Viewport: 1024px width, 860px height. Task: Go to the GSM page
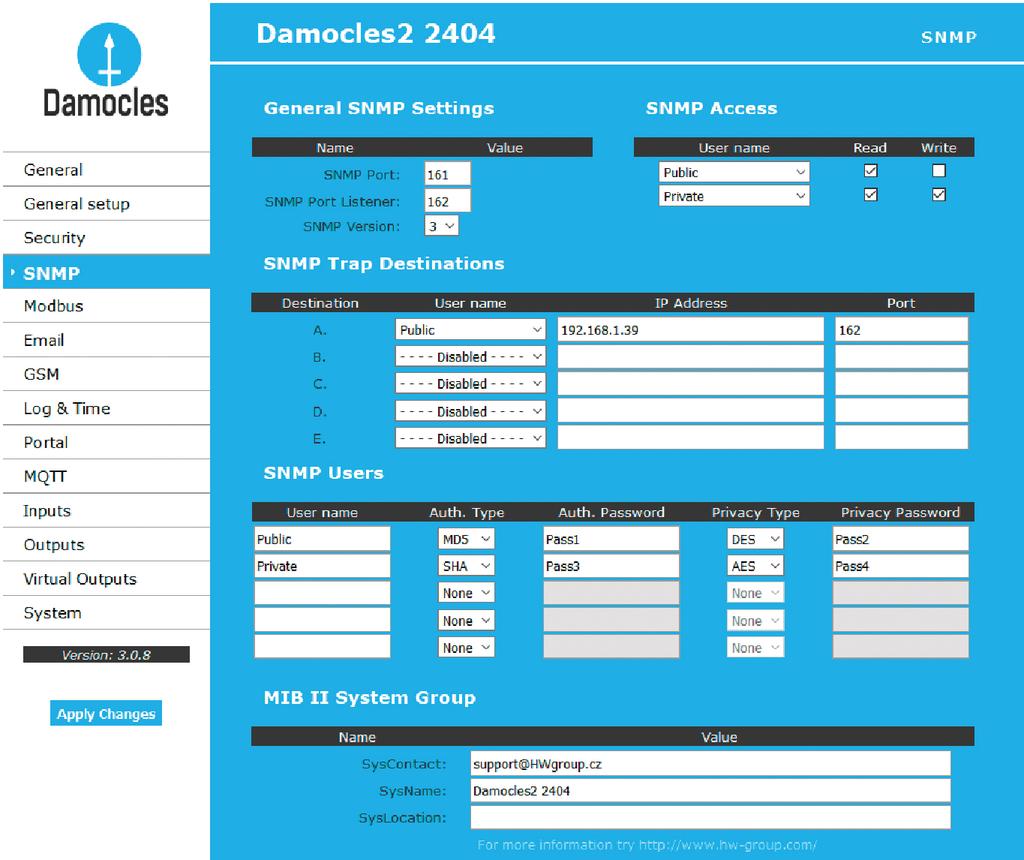[x=106, y=374]
